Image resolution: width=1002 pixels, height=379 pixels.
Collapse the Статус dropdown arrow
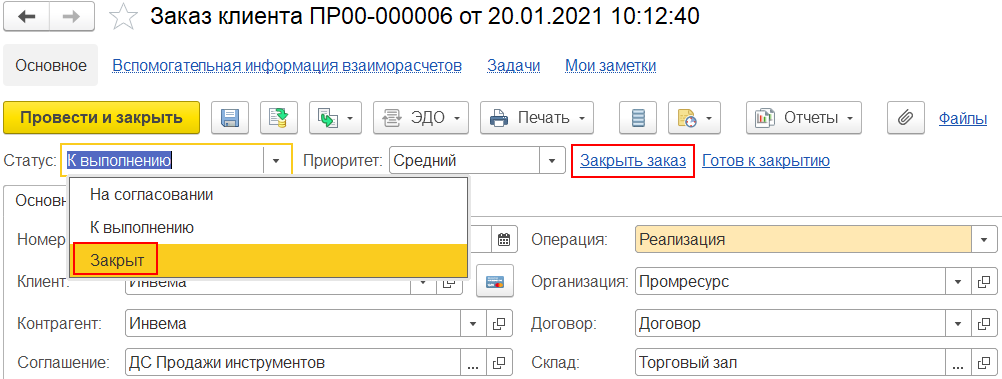(277, 160)
